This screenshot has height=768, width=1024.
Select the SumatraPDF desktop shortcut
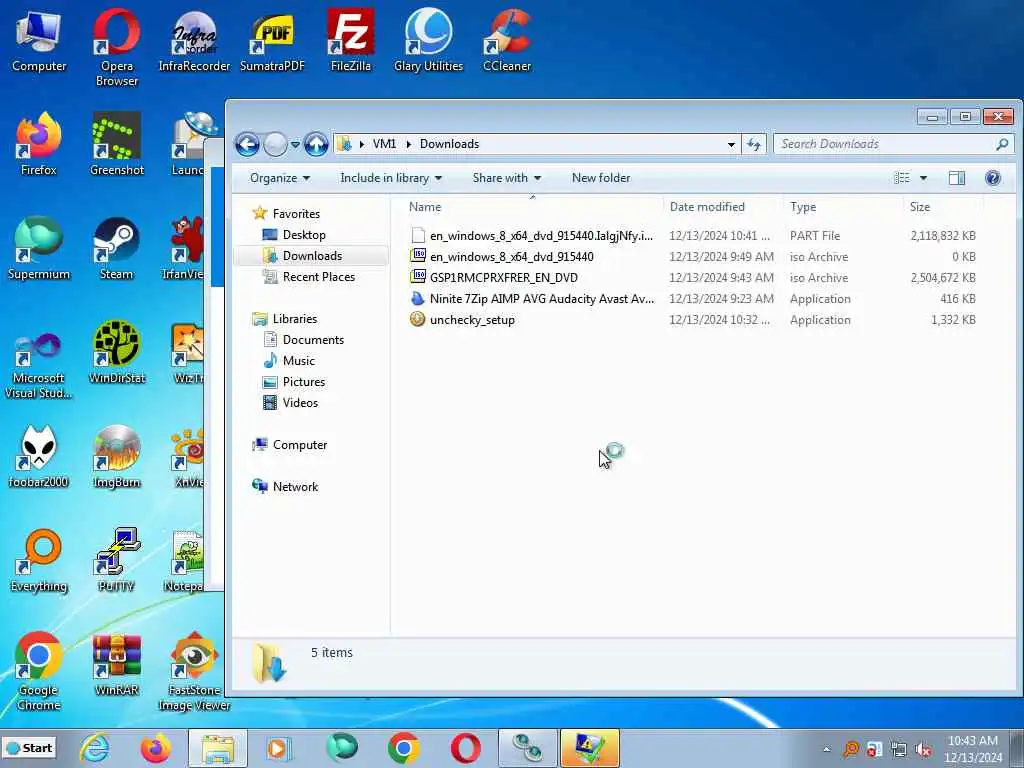pyautogui.click(x=272, y=40)
